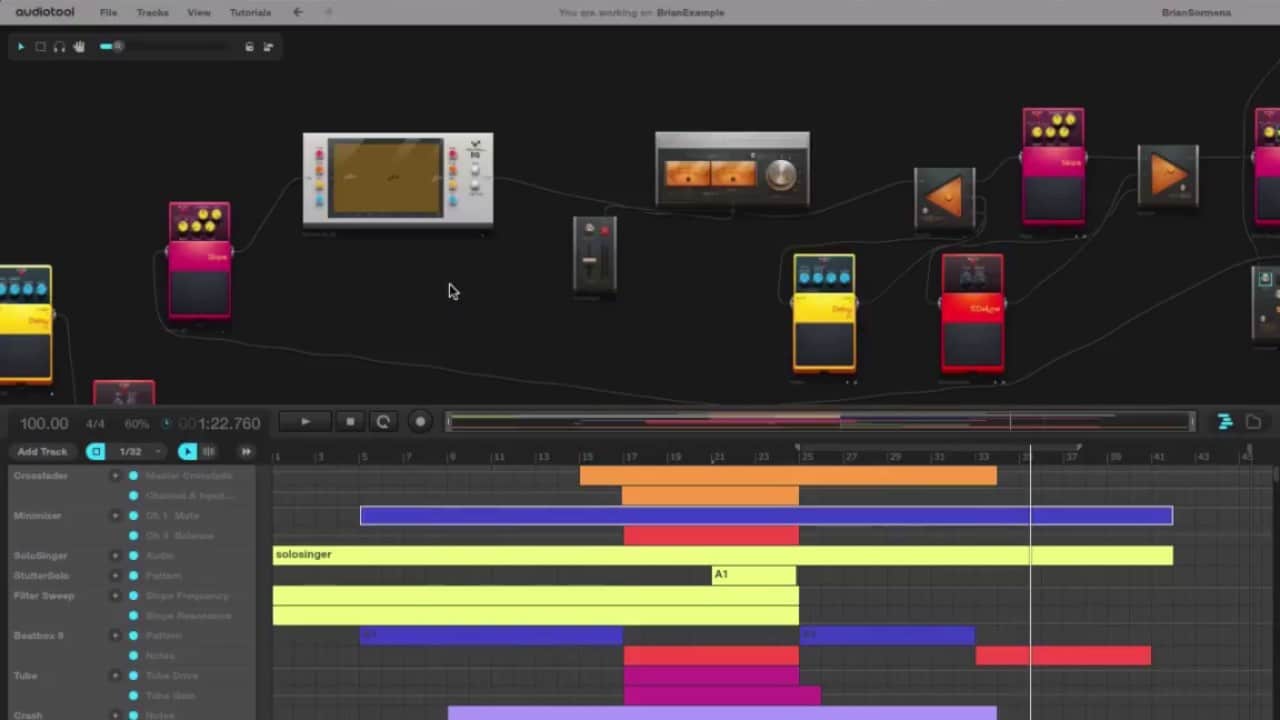Toggle cyan follow-playhead button
The width and height of the screenshot is (1280, 720).
point(187,452)
